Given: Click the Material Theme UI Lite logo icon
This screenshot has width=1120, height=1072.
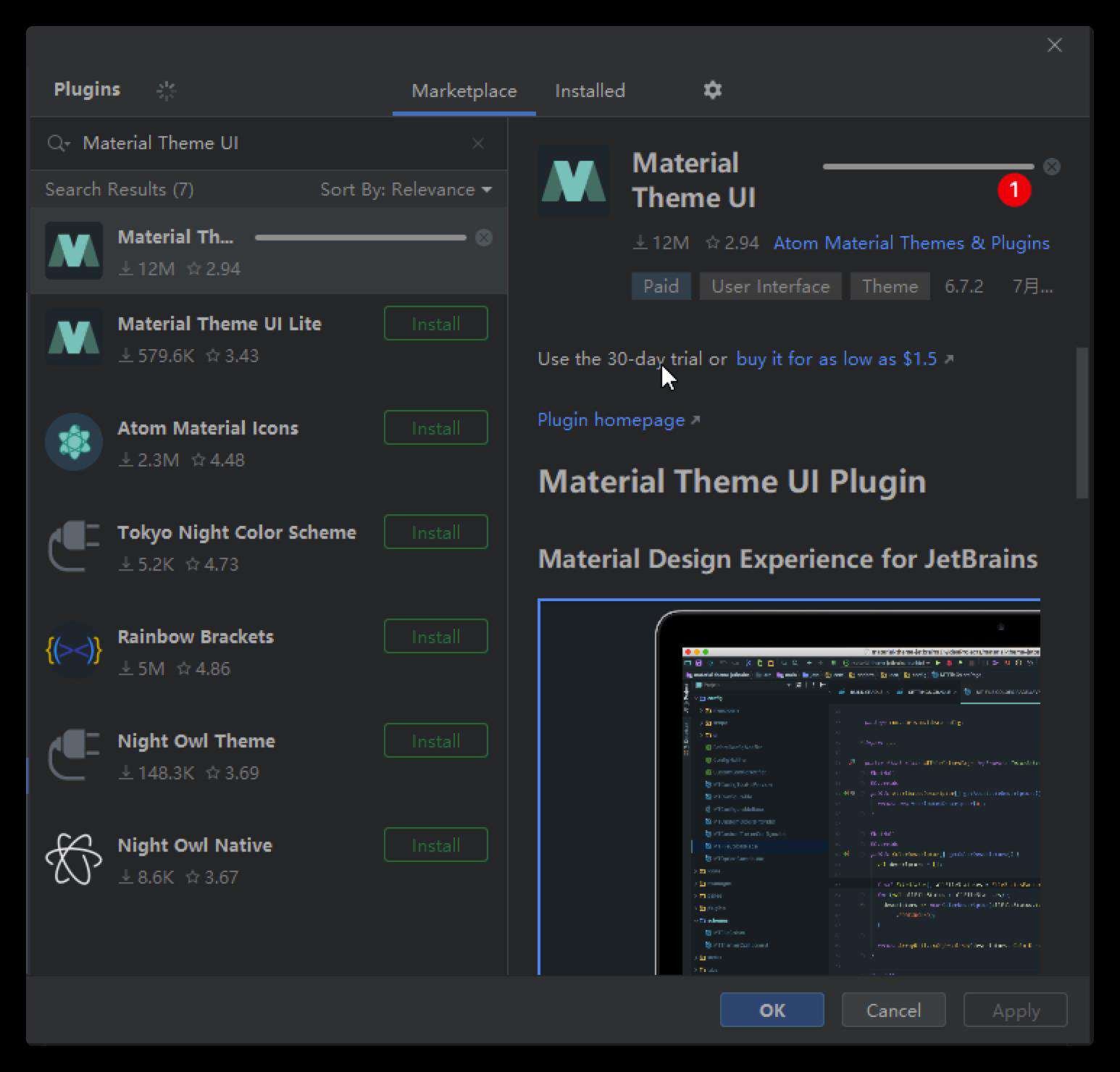Looking at the screenshot, I should point(74,338).
